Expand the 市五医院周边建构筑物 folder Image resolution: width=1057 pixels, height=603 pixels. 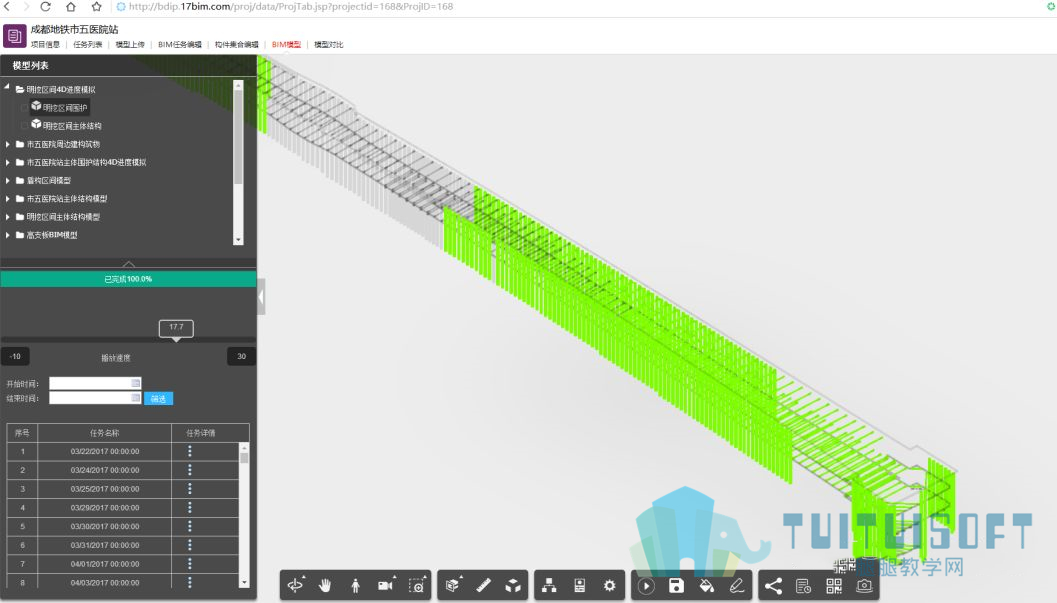[x=8, y=144]
